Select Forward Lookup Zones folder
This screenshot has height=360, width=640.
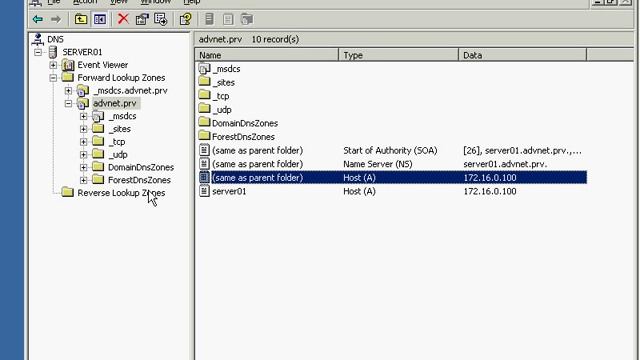tap(121, 78)
